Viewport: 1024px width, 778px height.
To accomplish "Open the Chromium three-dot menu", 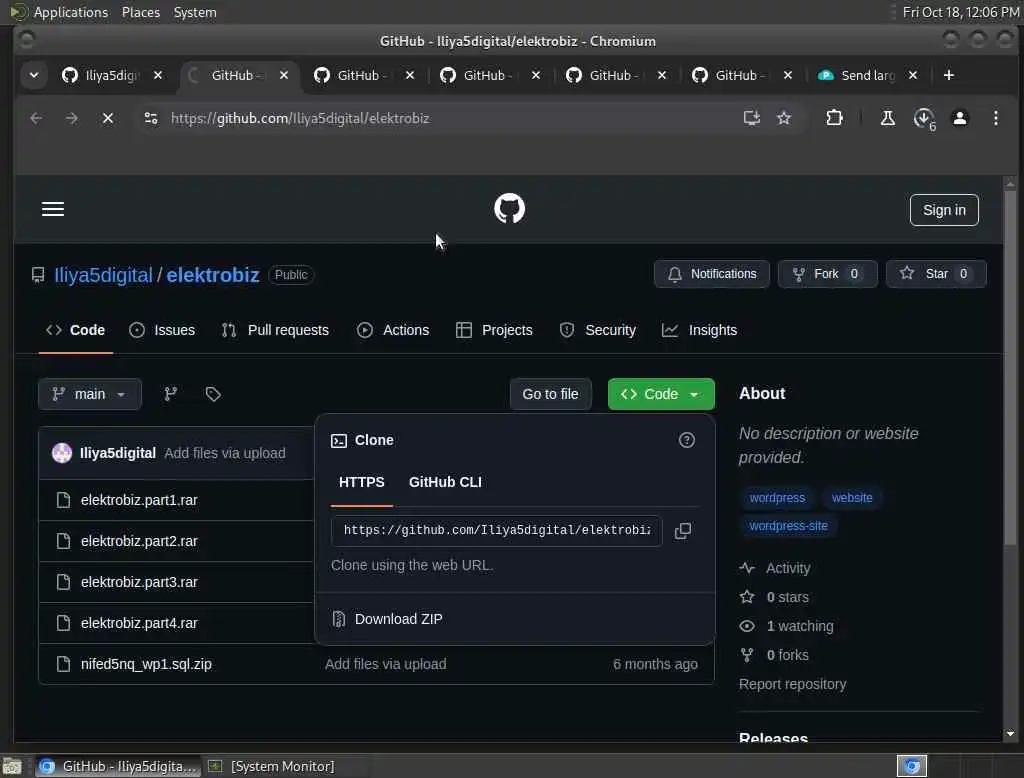I will (x=995, y=118).
